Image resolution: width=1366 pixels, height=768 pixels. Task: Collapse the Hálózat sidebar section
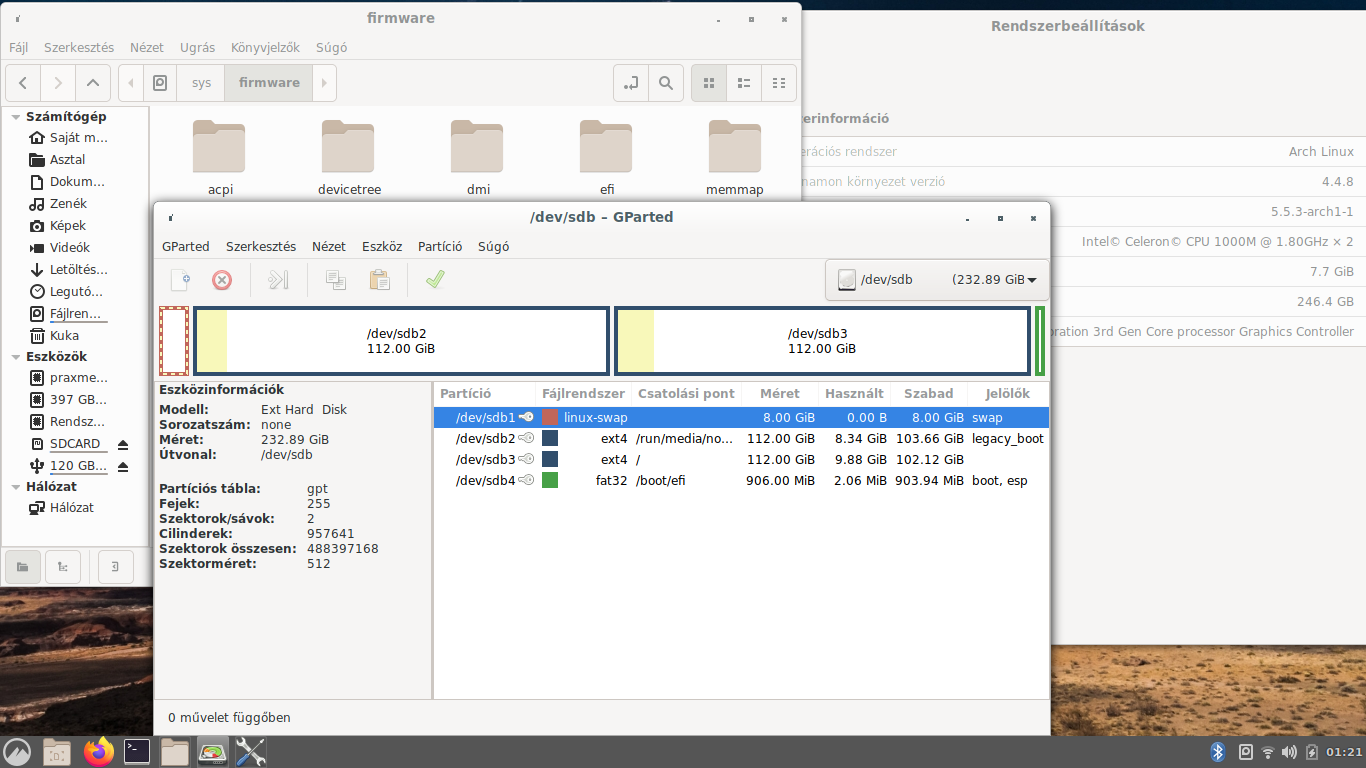15,487
